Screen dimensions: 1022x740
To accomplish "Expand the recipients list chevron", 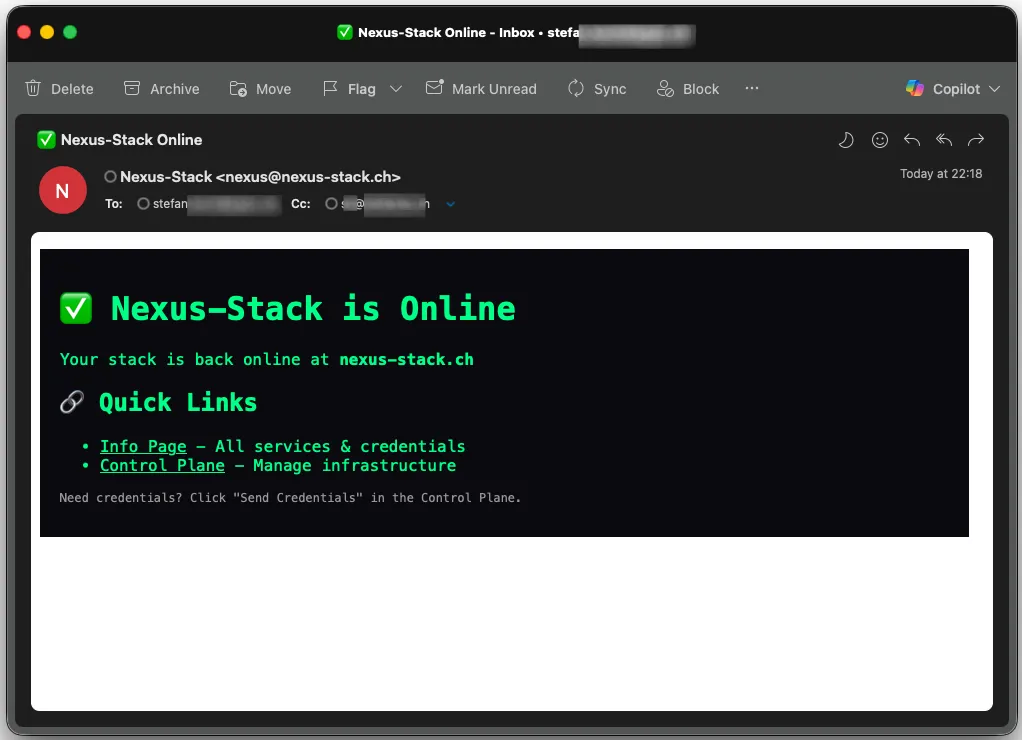I will coord(450,204).
